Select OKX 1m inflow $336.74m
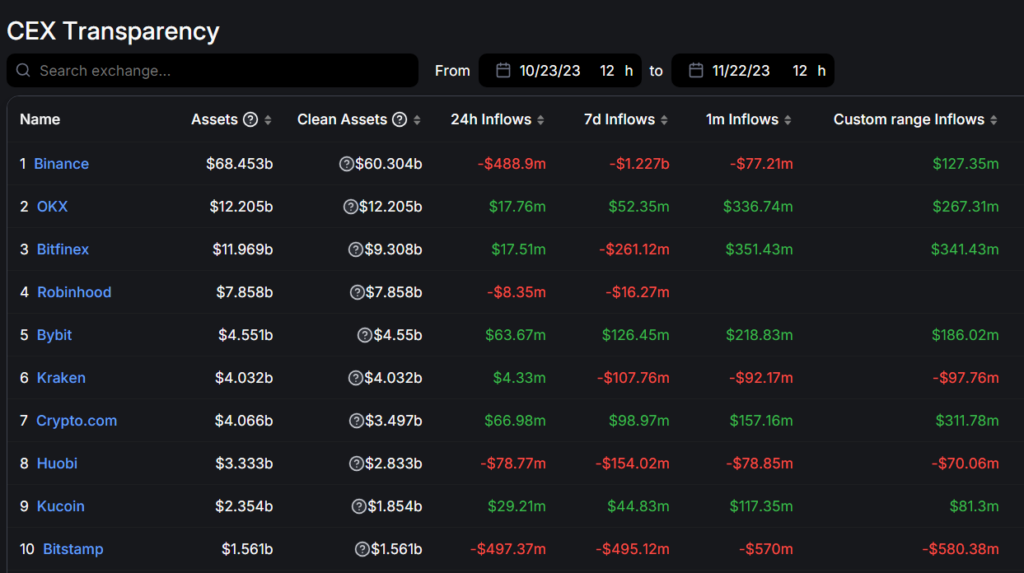The image size is (1024, 573). [758, 206]
